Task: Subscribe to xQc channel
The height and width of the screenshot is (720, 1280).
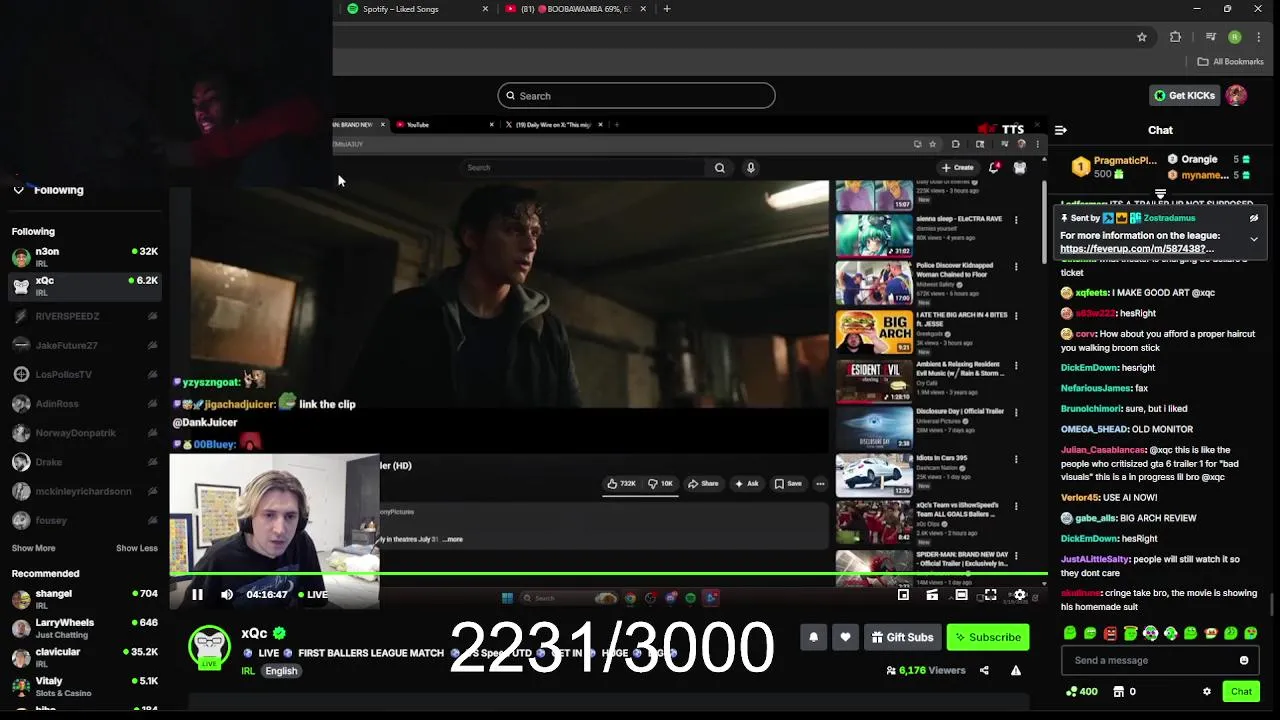Action: click(x=988, y=637)
